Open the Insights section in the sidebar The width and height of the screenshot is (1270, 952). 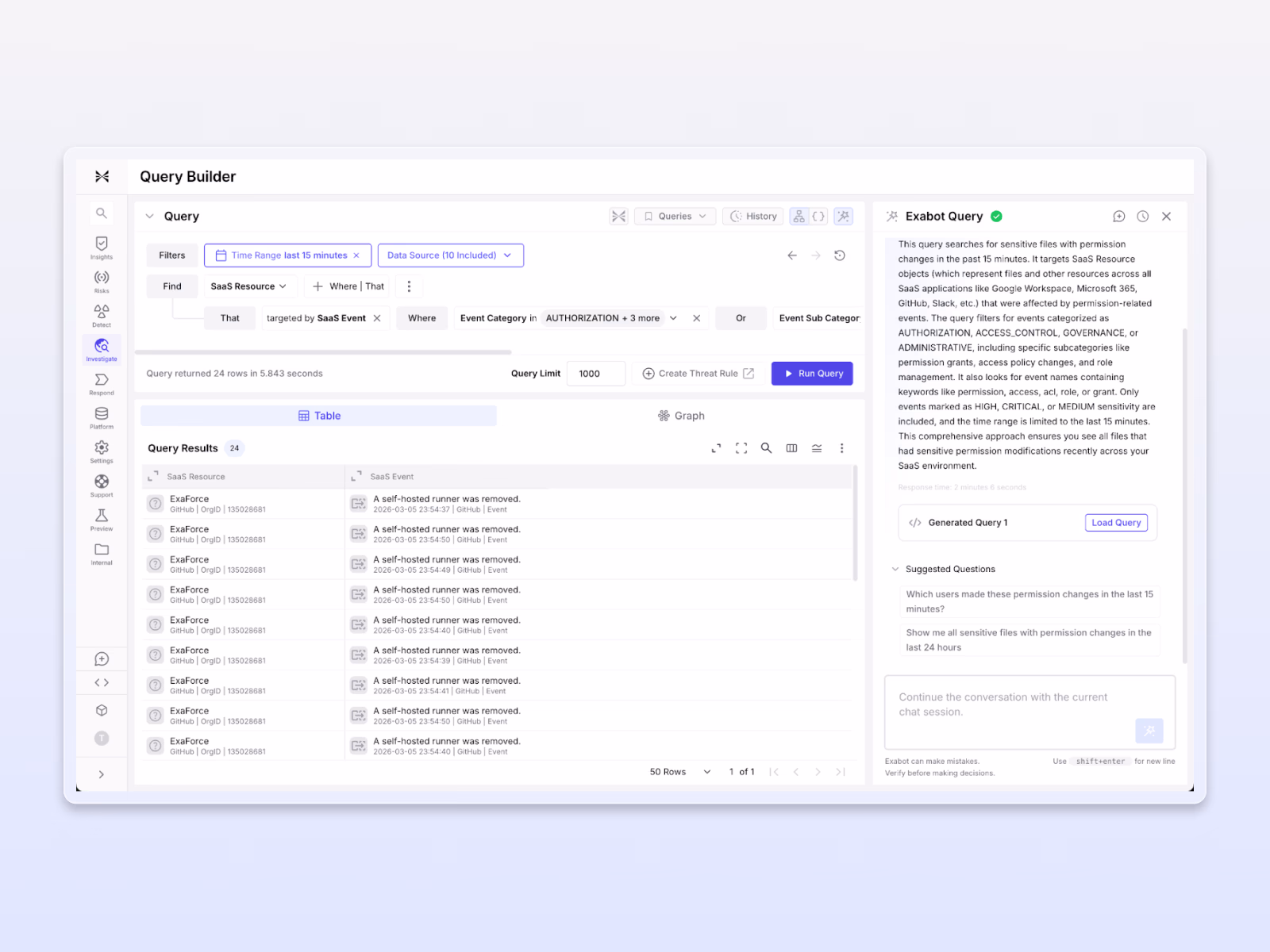pos(101,246)
